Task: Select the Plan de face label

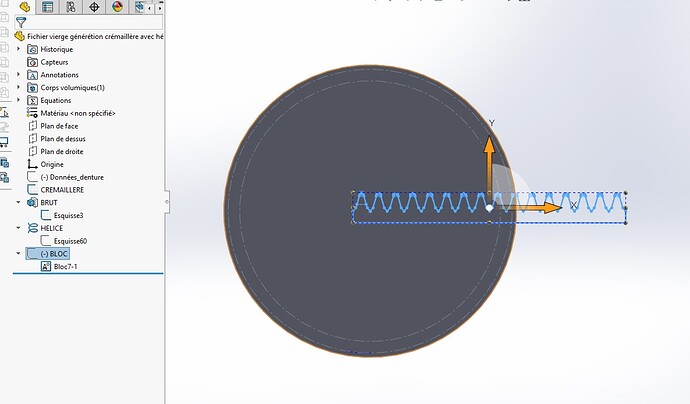Action: pos(59,126)
